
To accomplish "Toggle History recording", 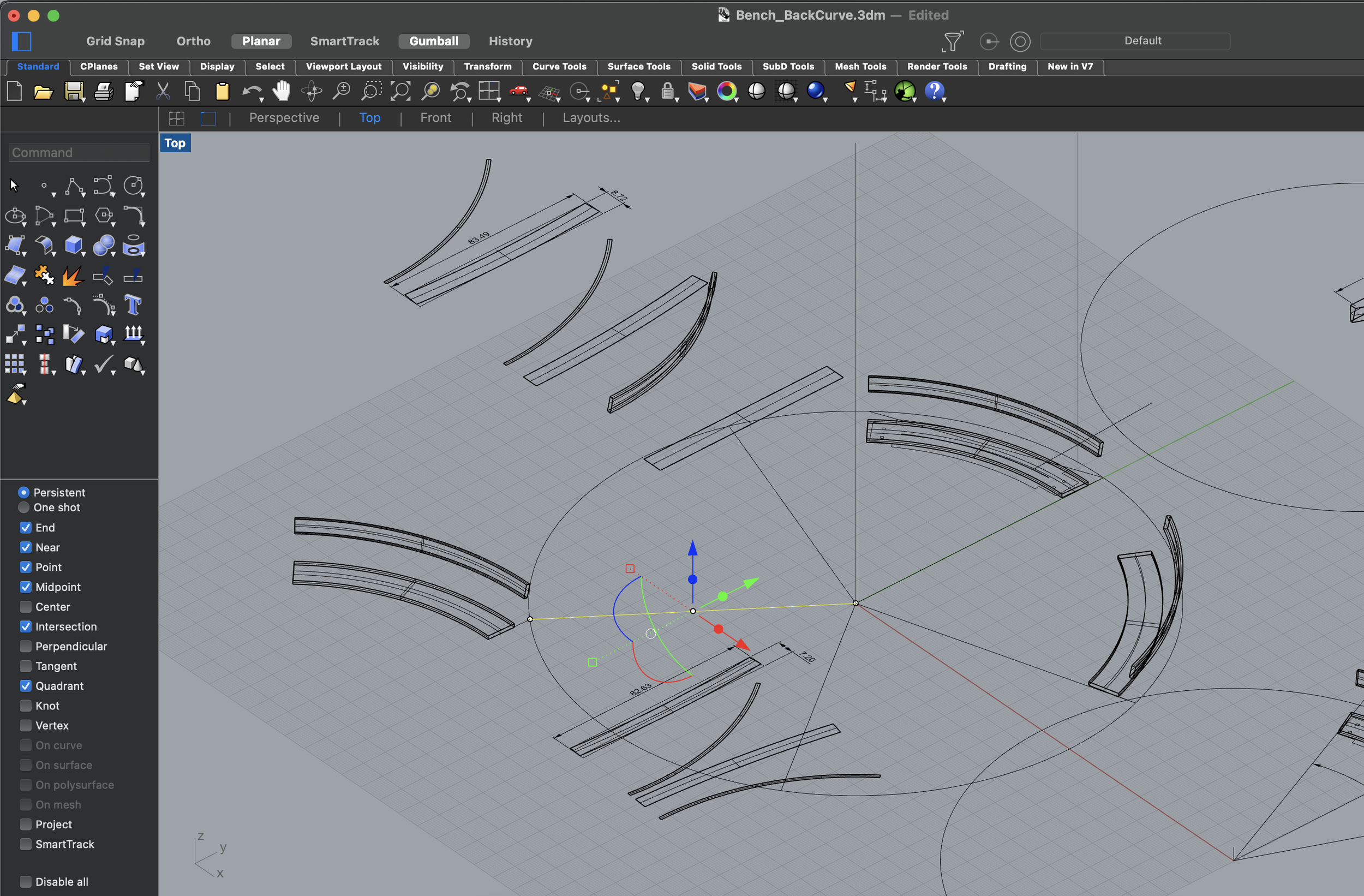I will click(x=511, y=41).
